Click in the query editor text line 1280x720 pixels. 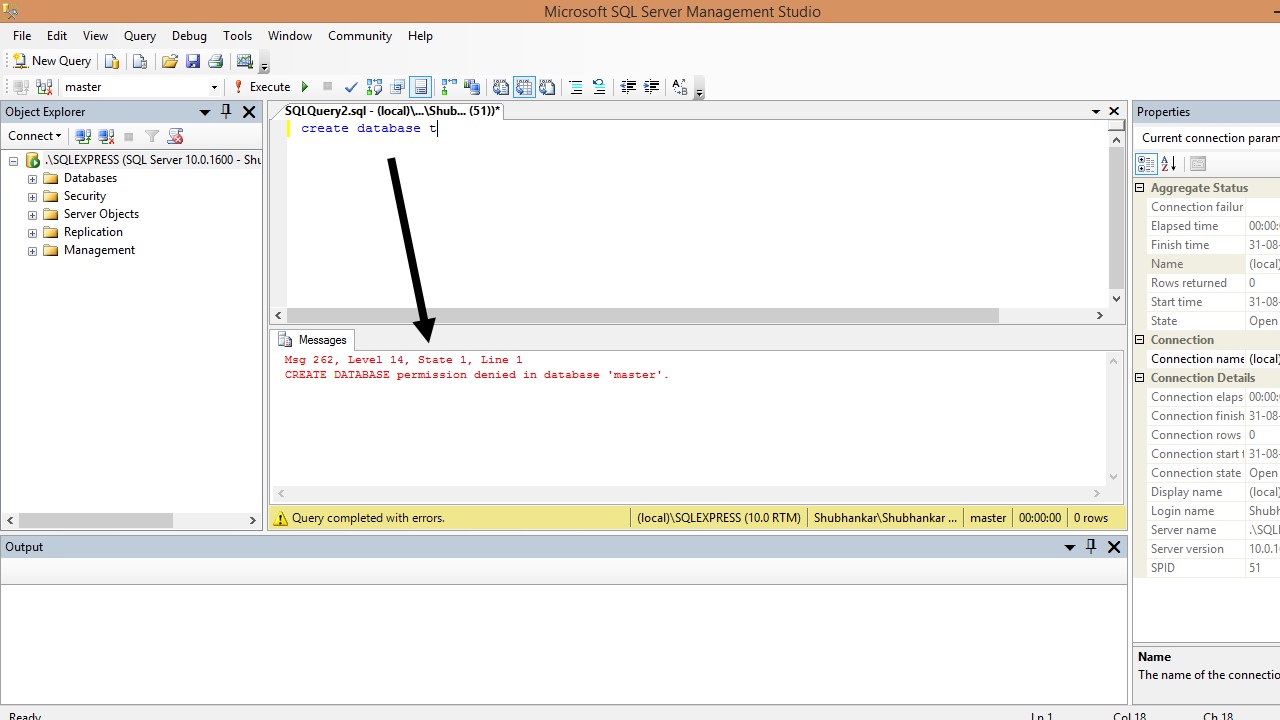[369, 128]
